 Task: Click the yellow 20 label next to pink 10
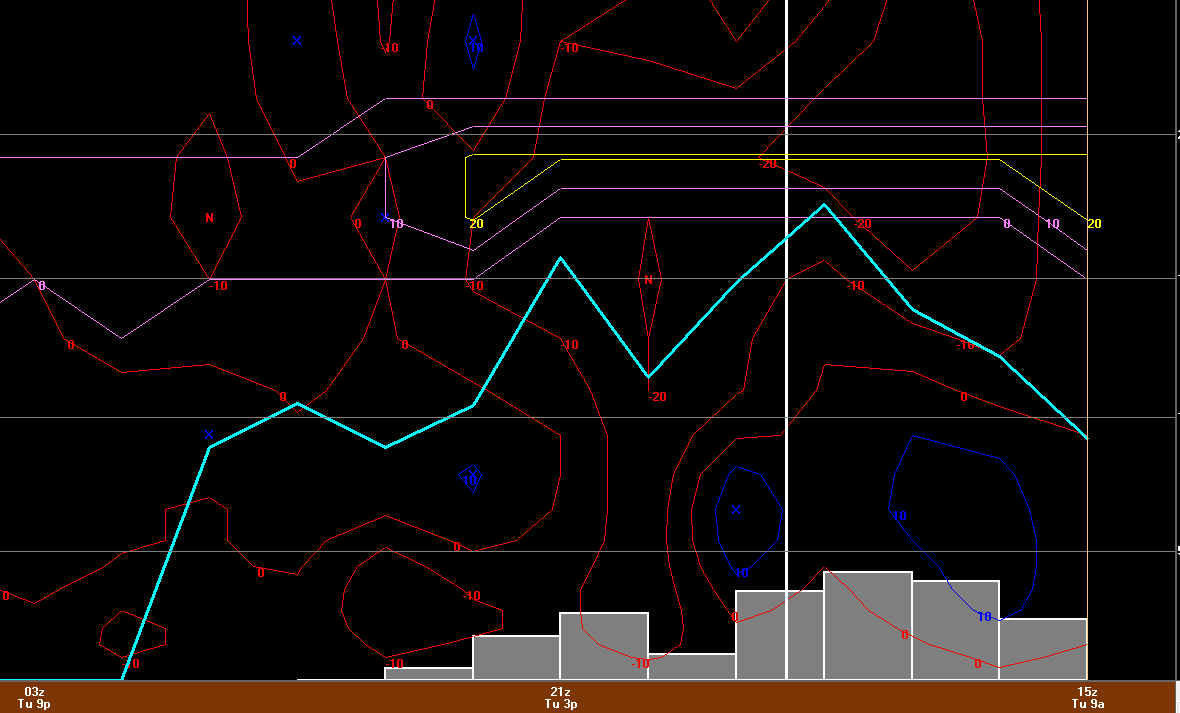(x=476, y=224)
